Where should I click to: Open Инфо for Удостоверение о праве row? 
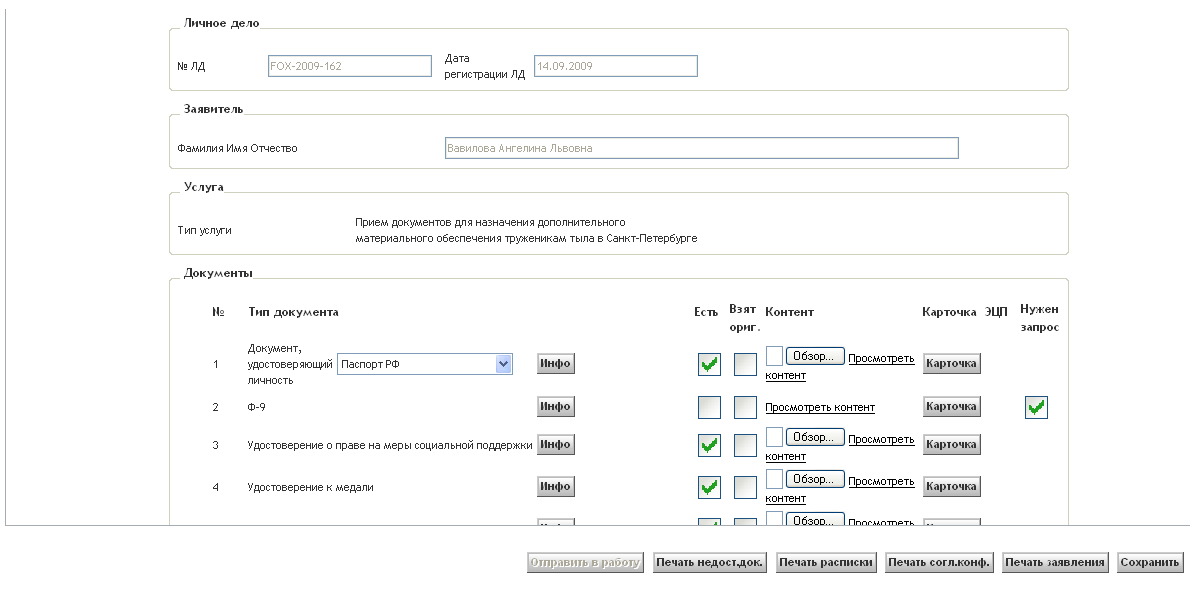pos(556,444)
